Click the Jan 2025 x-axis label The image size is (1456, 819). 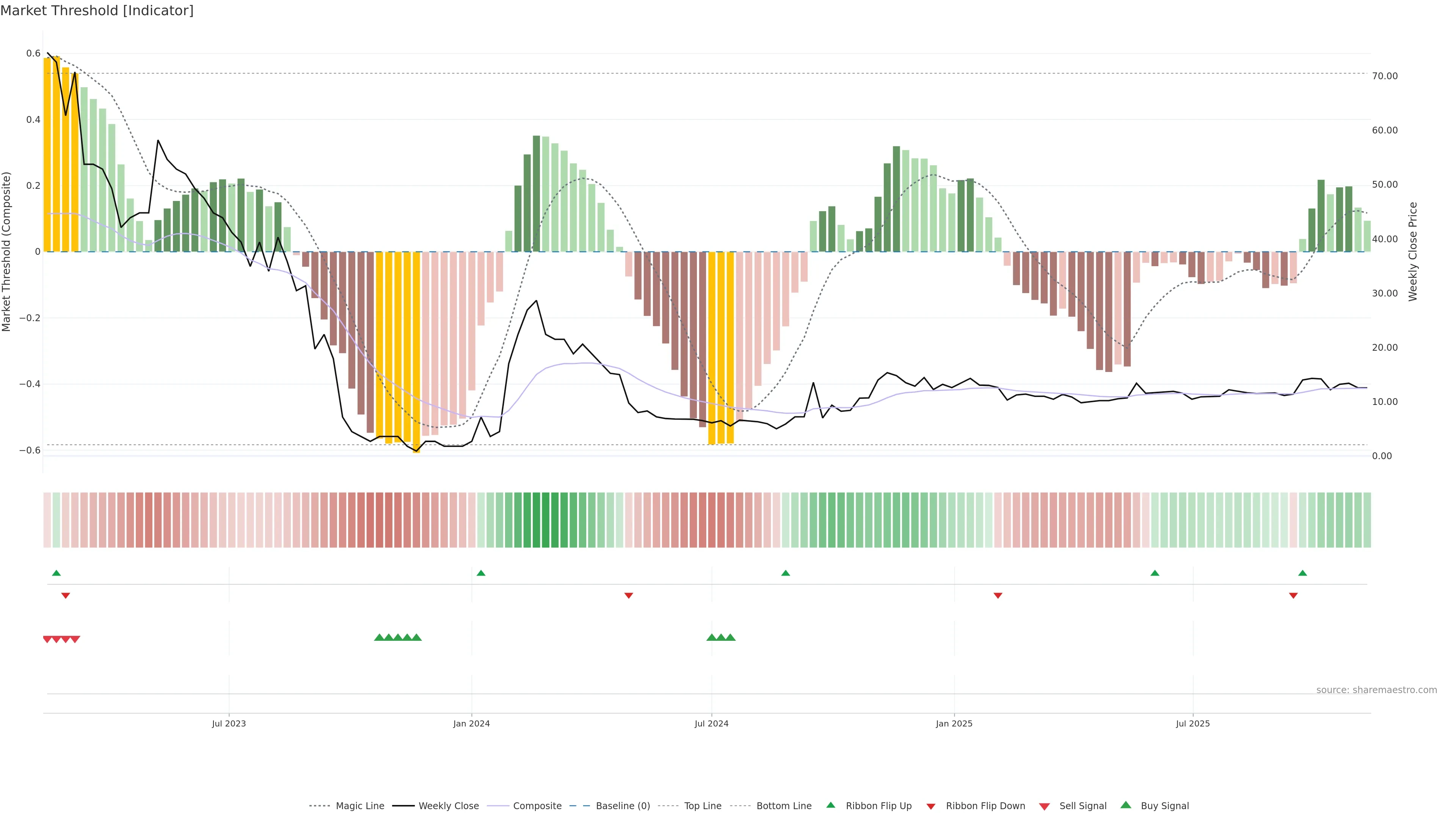click(954, 723)
